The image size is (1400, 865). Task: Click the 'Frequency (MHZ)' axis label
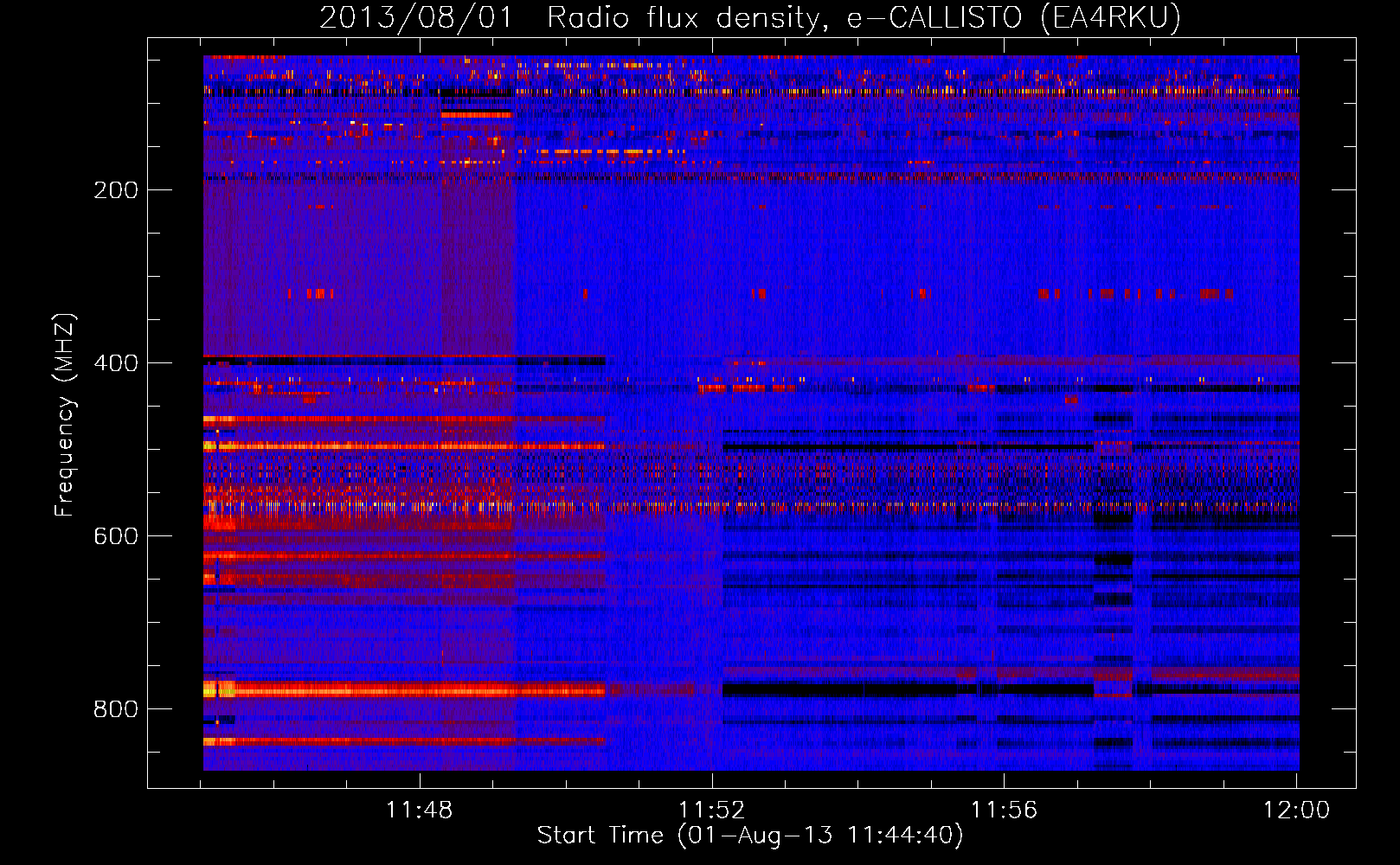click(65, 415)
